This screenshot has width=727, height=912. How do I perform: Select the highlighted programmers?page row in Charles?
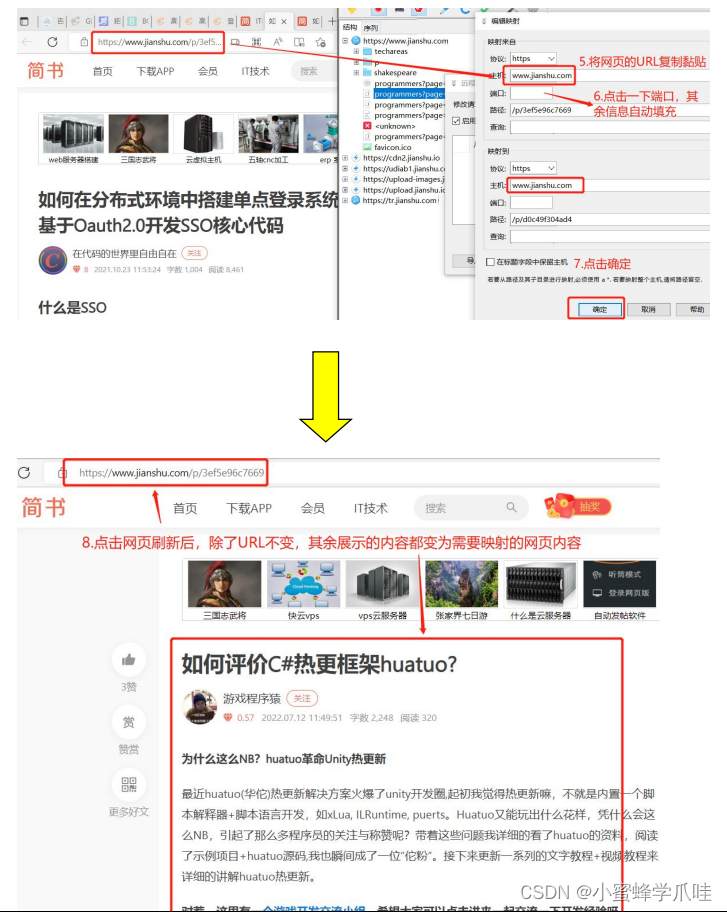(x=409, y=94)
